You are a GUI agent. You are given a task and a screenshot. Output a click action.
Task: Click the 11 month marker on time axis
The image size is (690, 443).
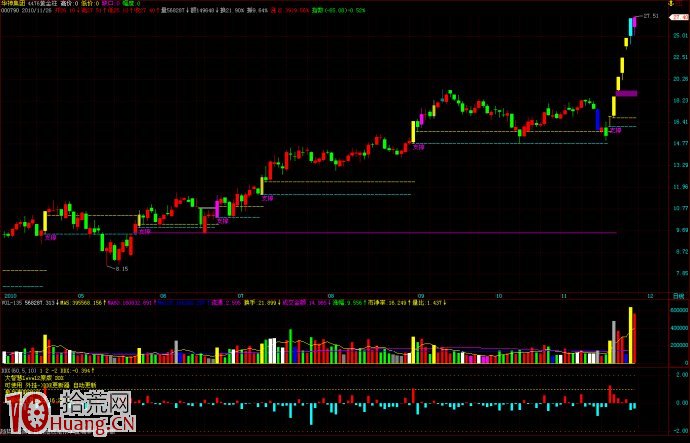click(564, 296)
